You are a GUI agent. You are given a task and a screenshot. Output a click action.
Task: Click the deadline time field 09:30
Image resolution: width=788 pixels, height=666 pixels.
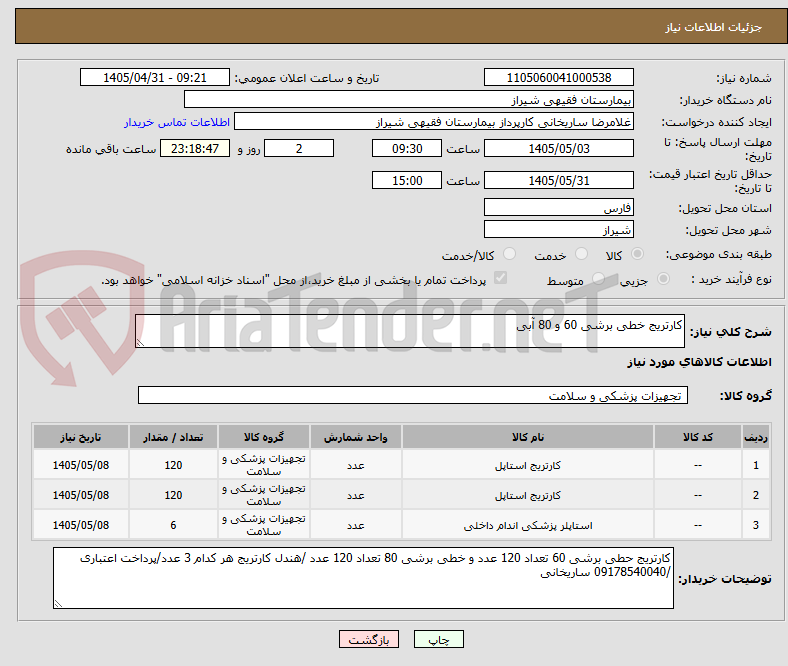(407, 148)
